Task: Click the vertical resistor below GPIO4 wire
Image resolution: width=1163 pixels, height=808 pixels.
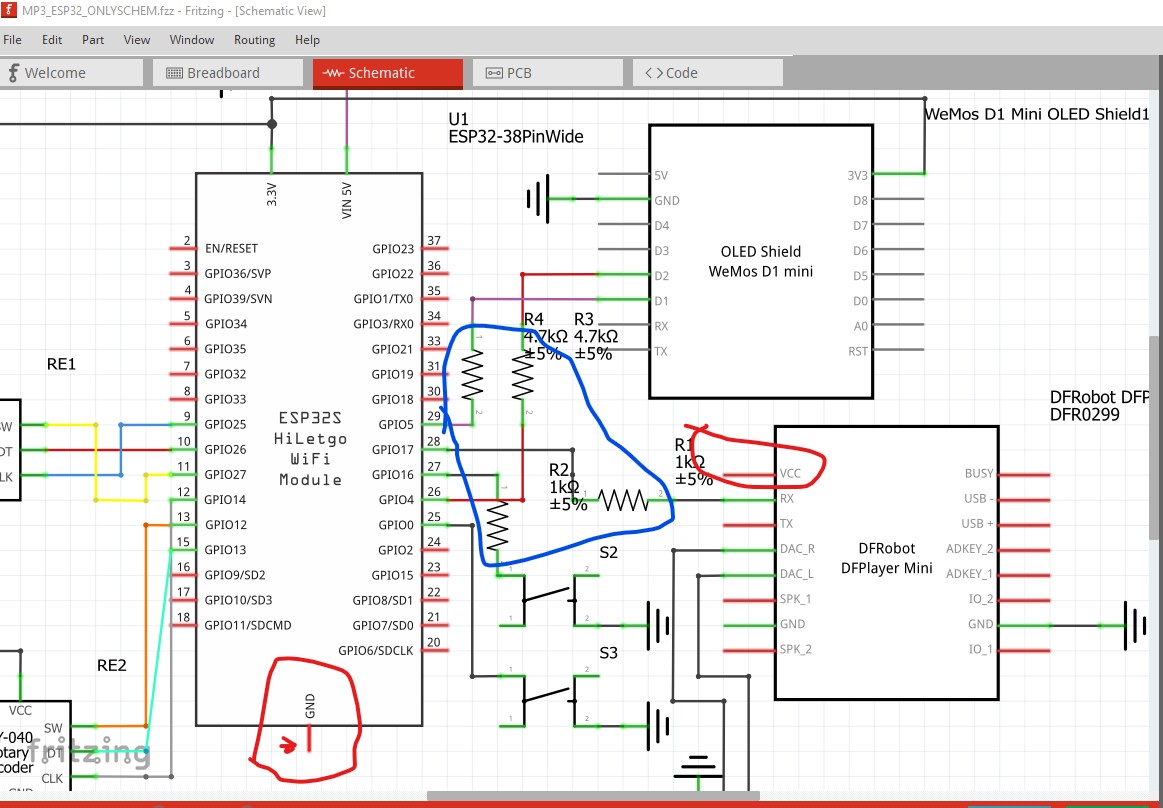Action: 498,523
